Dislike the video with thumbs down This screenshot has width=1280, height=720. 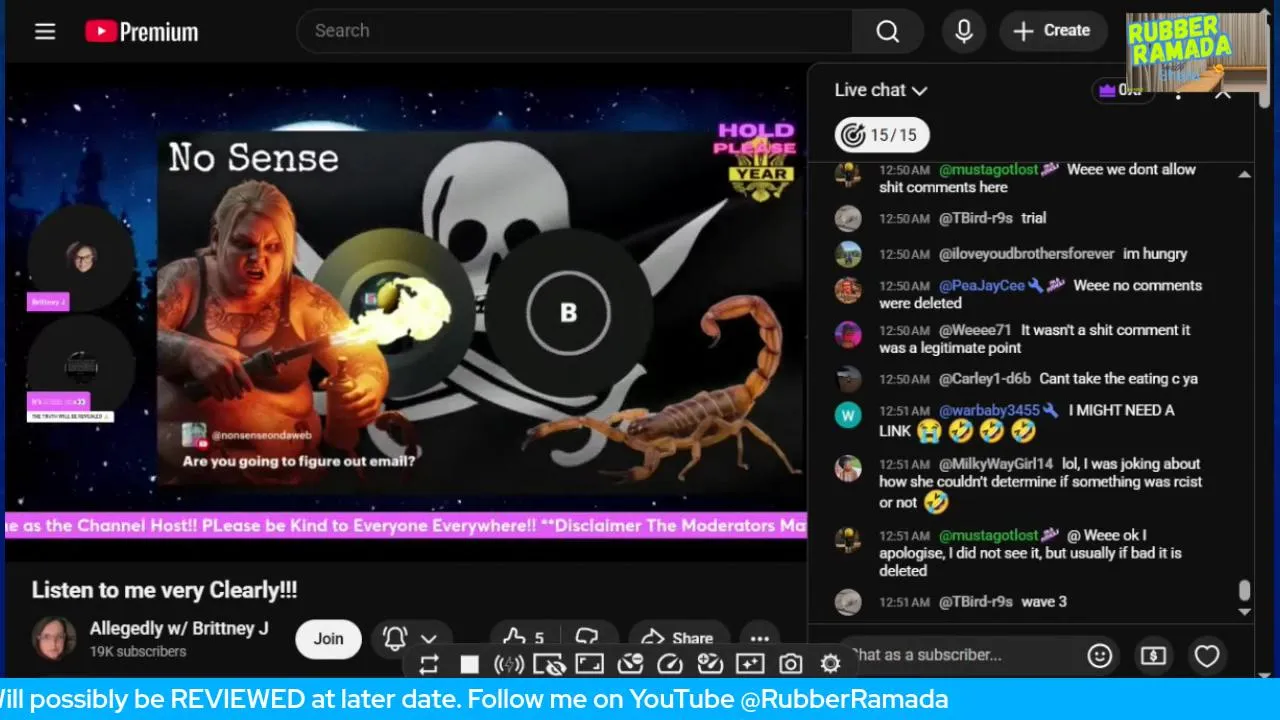click(x=588, y=638)
